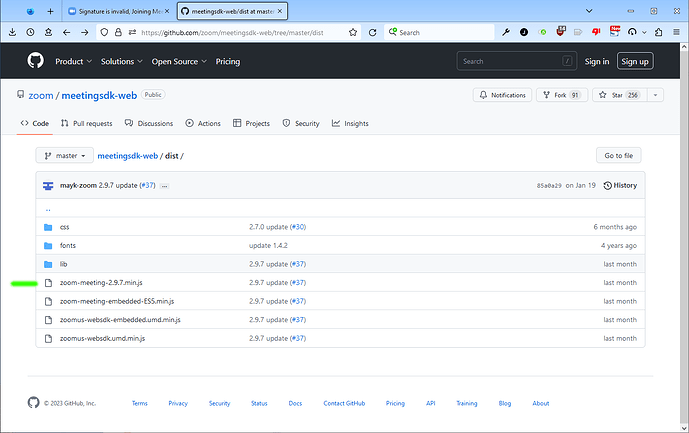Expand the Open Source menu

179,62
